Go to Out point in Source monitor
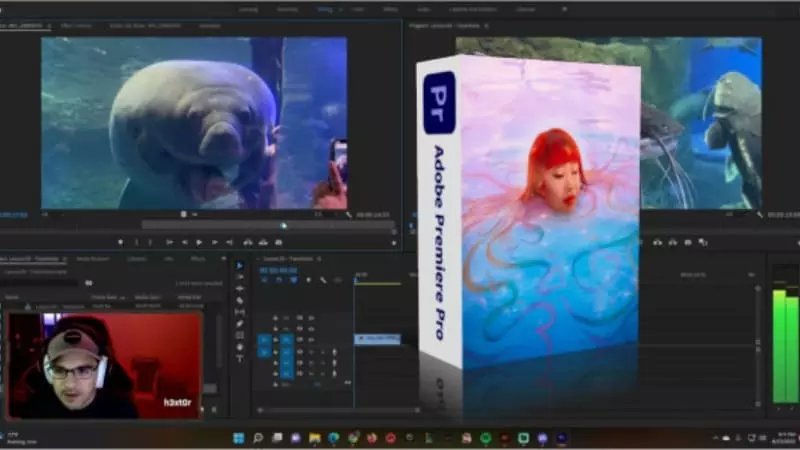 pos(230,243)
